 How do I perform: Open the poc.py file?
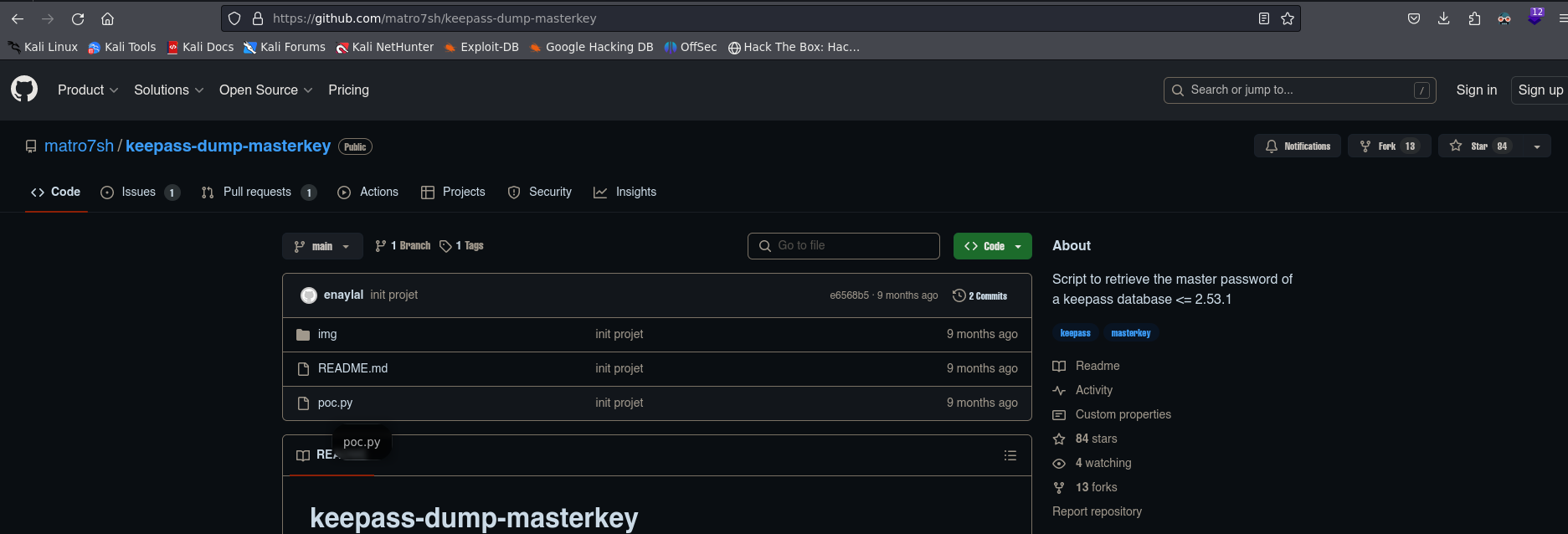[335, 403]
